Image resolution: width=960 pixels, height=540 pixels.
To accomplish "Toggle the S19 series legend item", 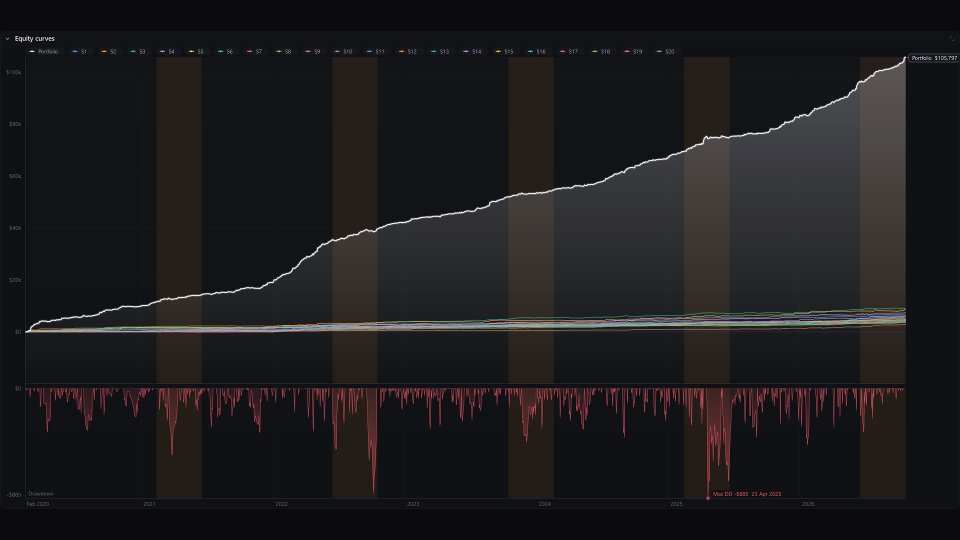I will click(x=633, y=51).
